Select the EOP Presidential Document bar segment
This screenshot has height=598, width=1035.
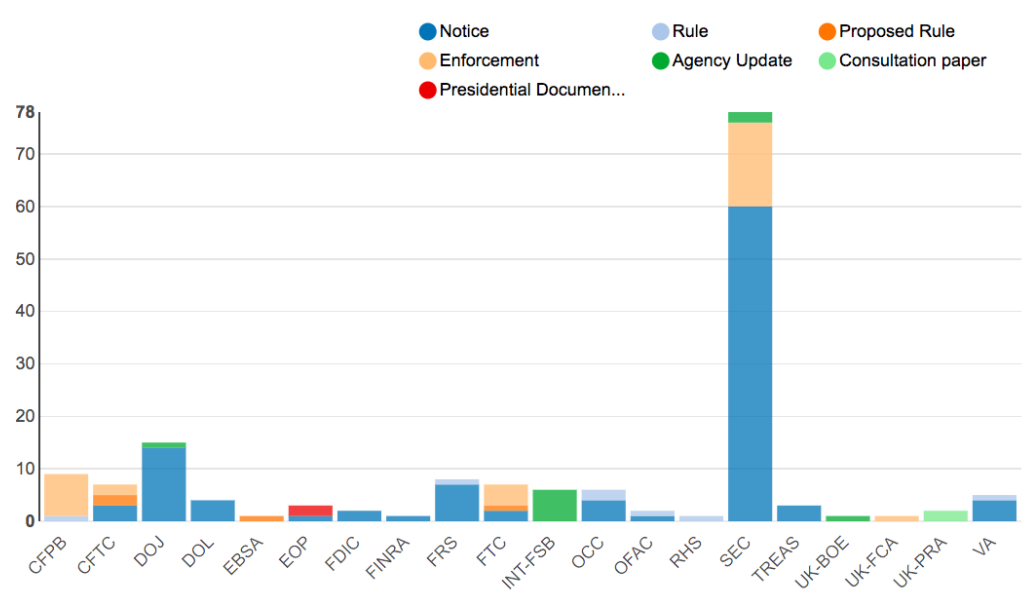tap(310, 511)
